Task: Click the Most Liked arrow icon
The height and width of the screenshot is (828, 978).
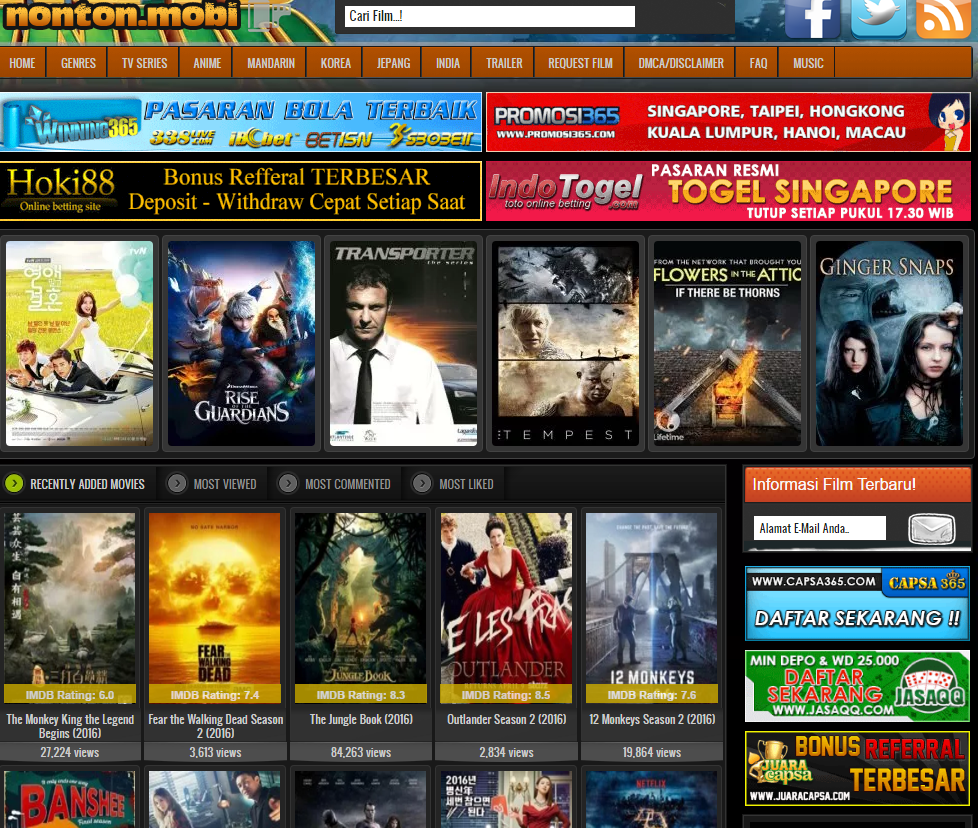Action: [x=422, y=484]
